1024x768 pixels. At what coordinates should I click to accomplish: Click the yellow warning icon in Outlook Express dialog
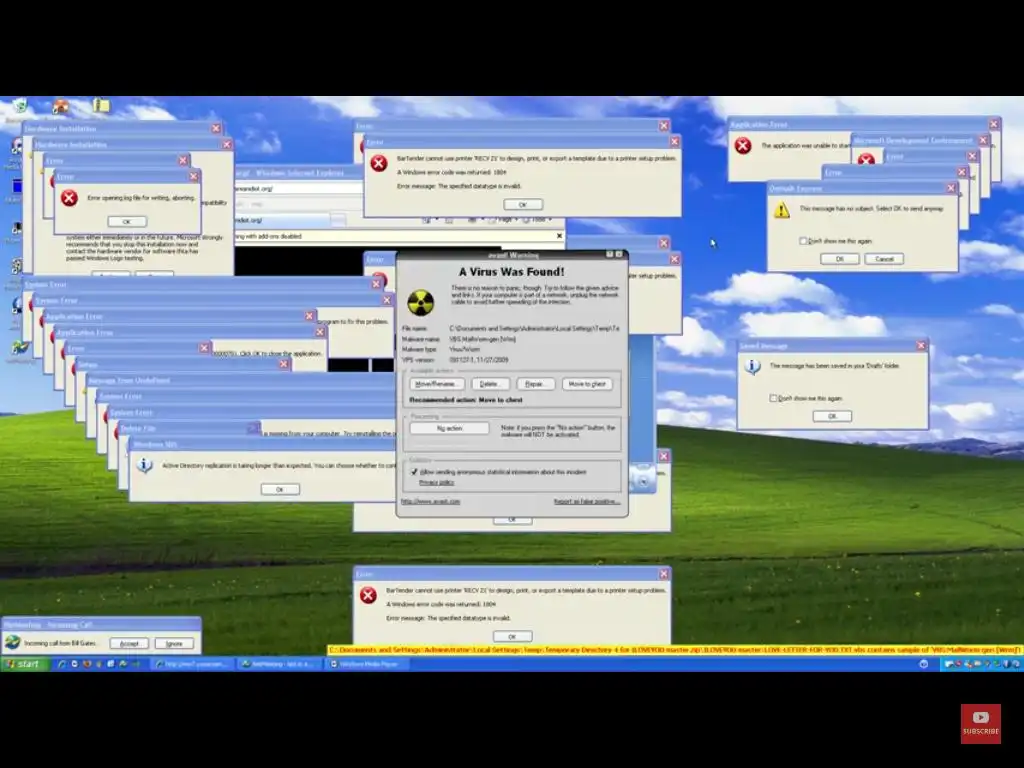pos(782,210)
